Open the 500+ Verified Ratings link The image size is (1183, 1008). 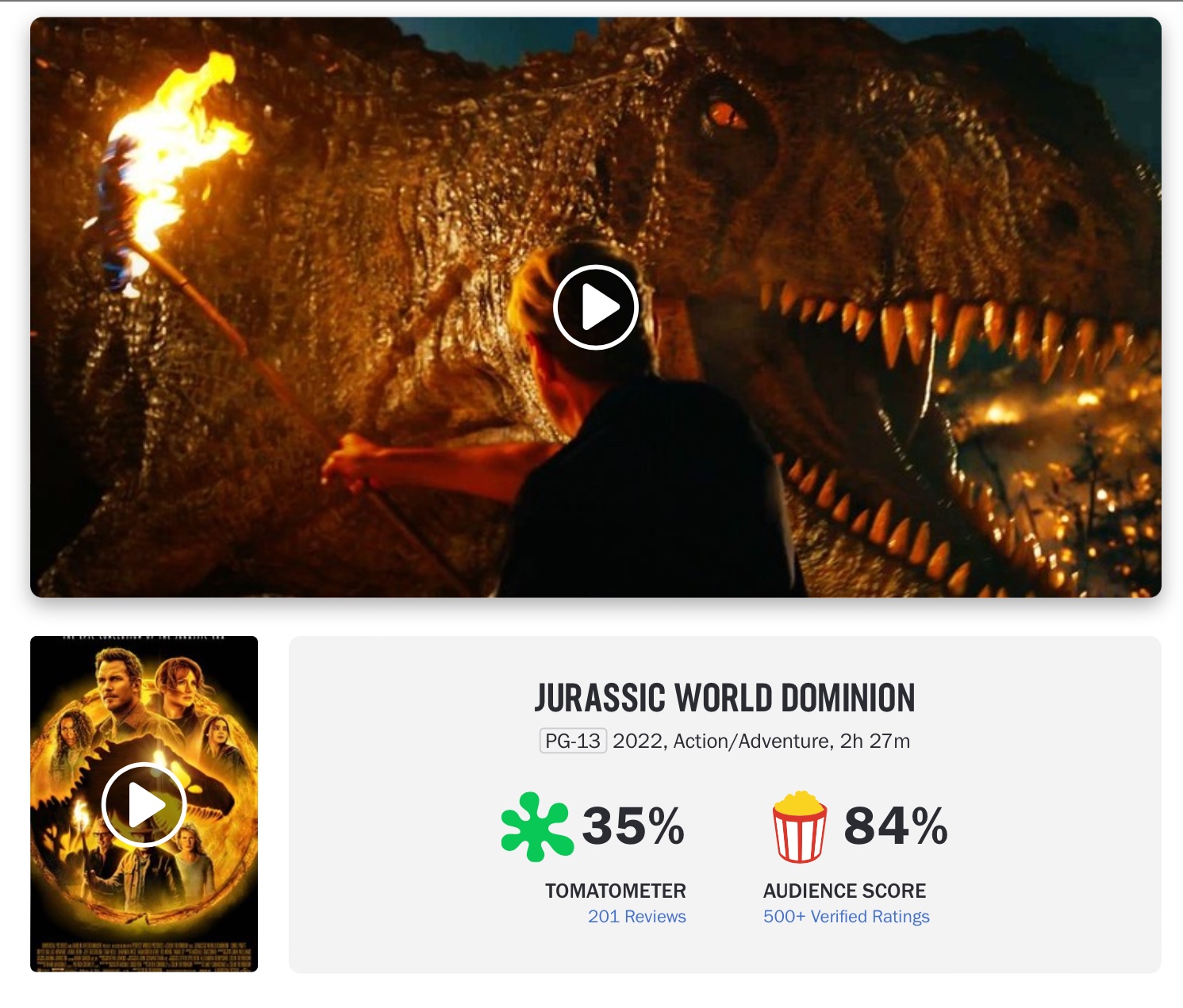pos(847,916)
